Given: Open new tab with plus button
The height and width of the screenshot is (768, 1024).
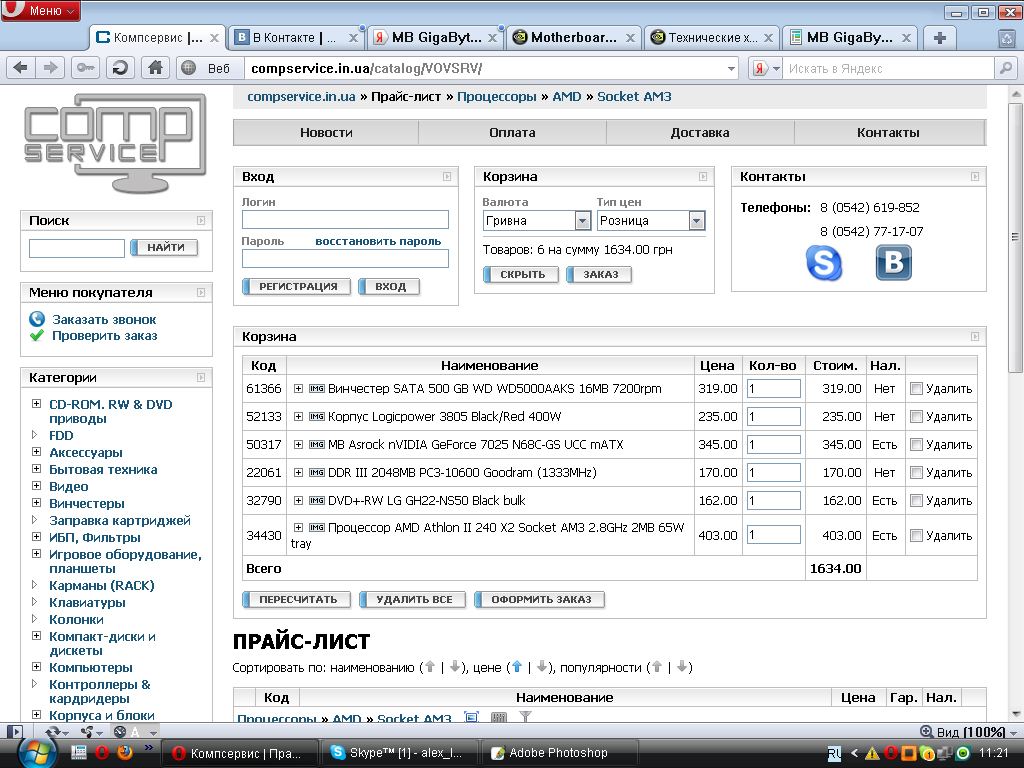Looking at the screenshot, I should coord(940,38).
